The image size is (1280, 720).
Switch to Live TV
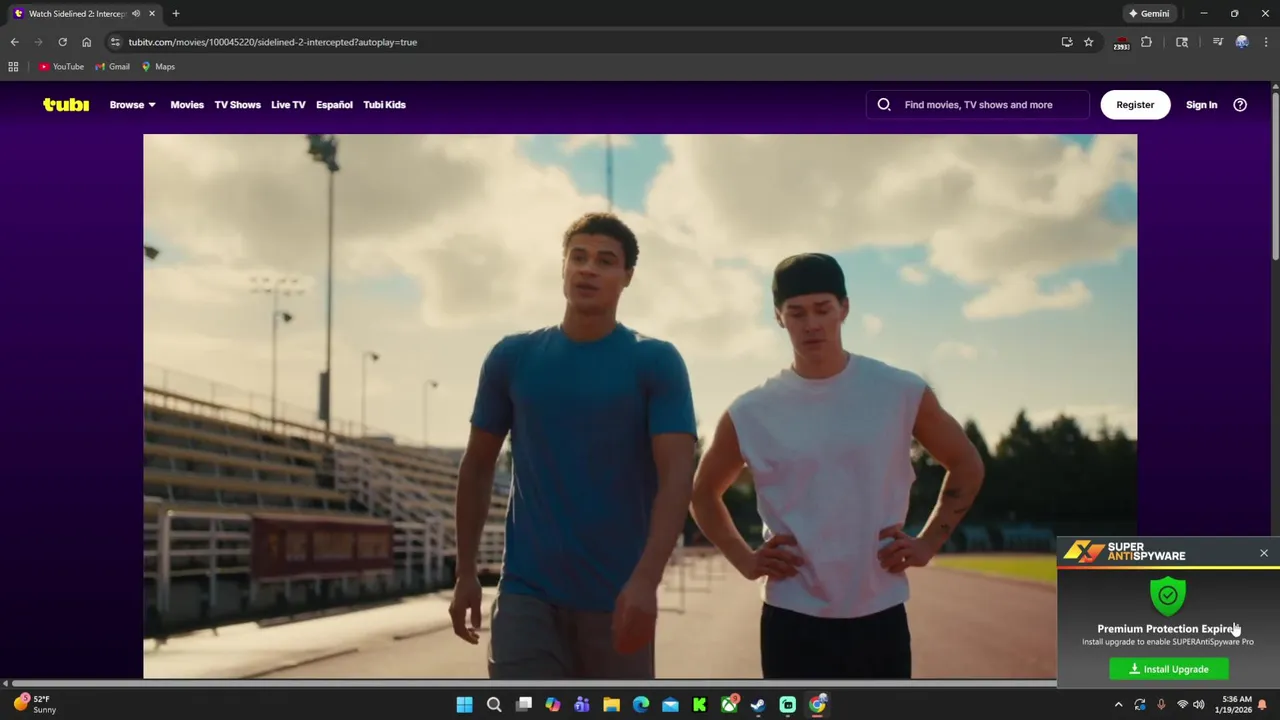click(288, 104)
